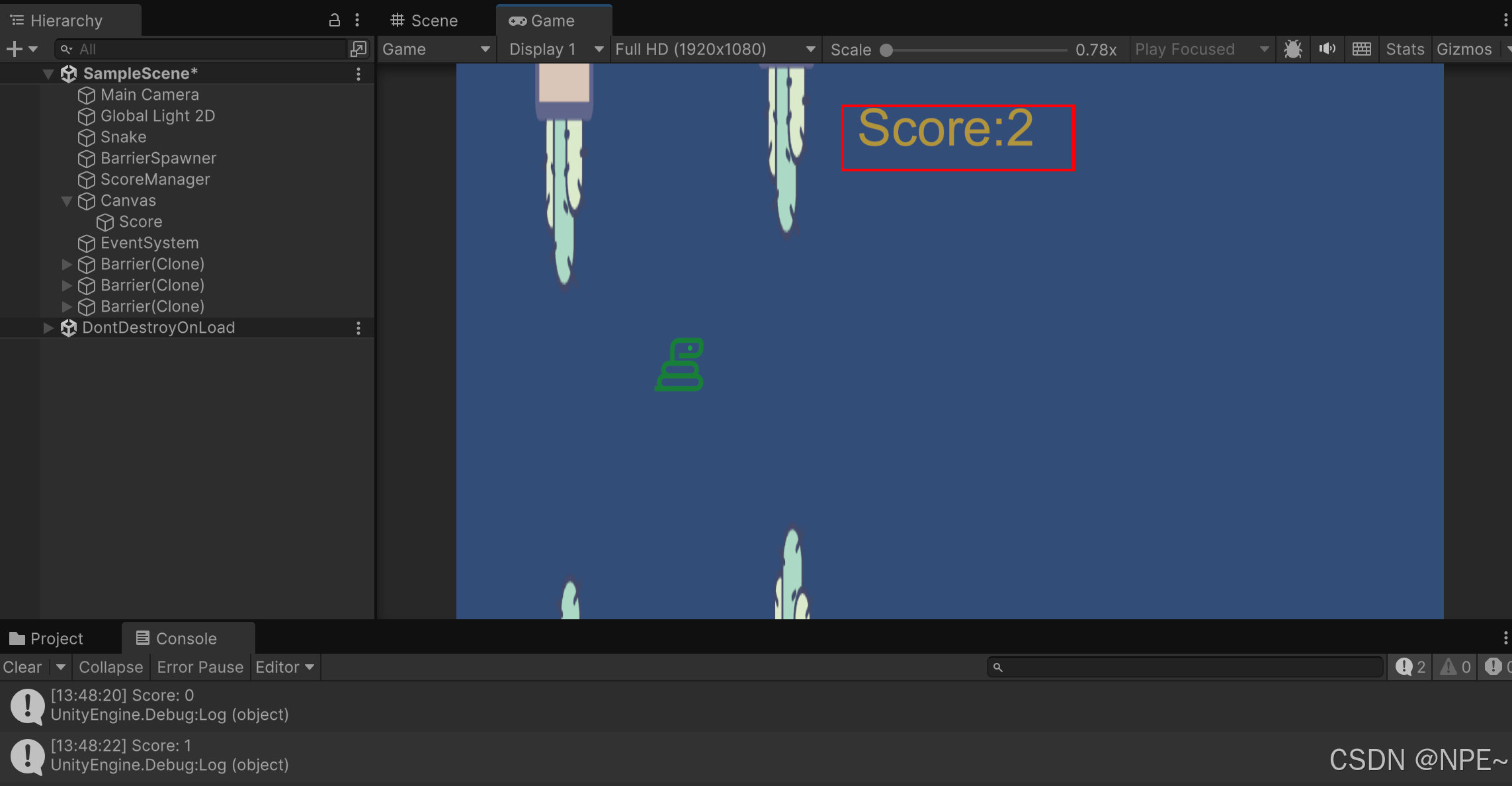
Task: Focus the Hierarchy search field
Action: click(x=201, y=49)
